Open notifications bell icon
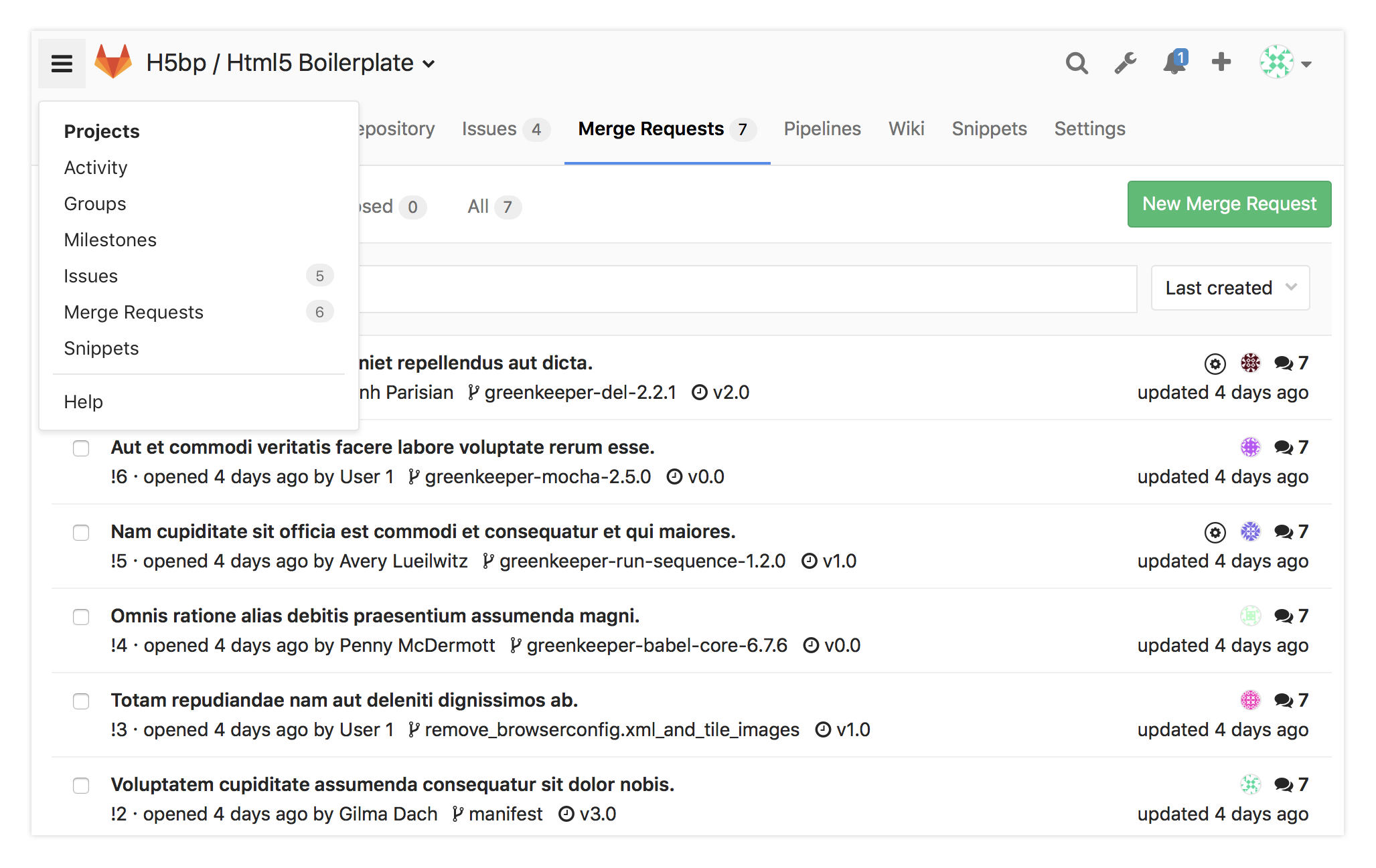 click(x=1174, y=64)
